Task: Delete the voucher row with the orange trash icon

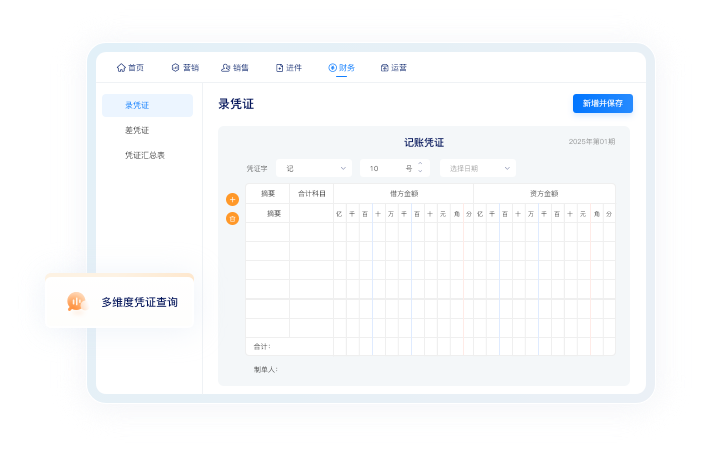Action: pyautogui.click(x=232, y=218)
